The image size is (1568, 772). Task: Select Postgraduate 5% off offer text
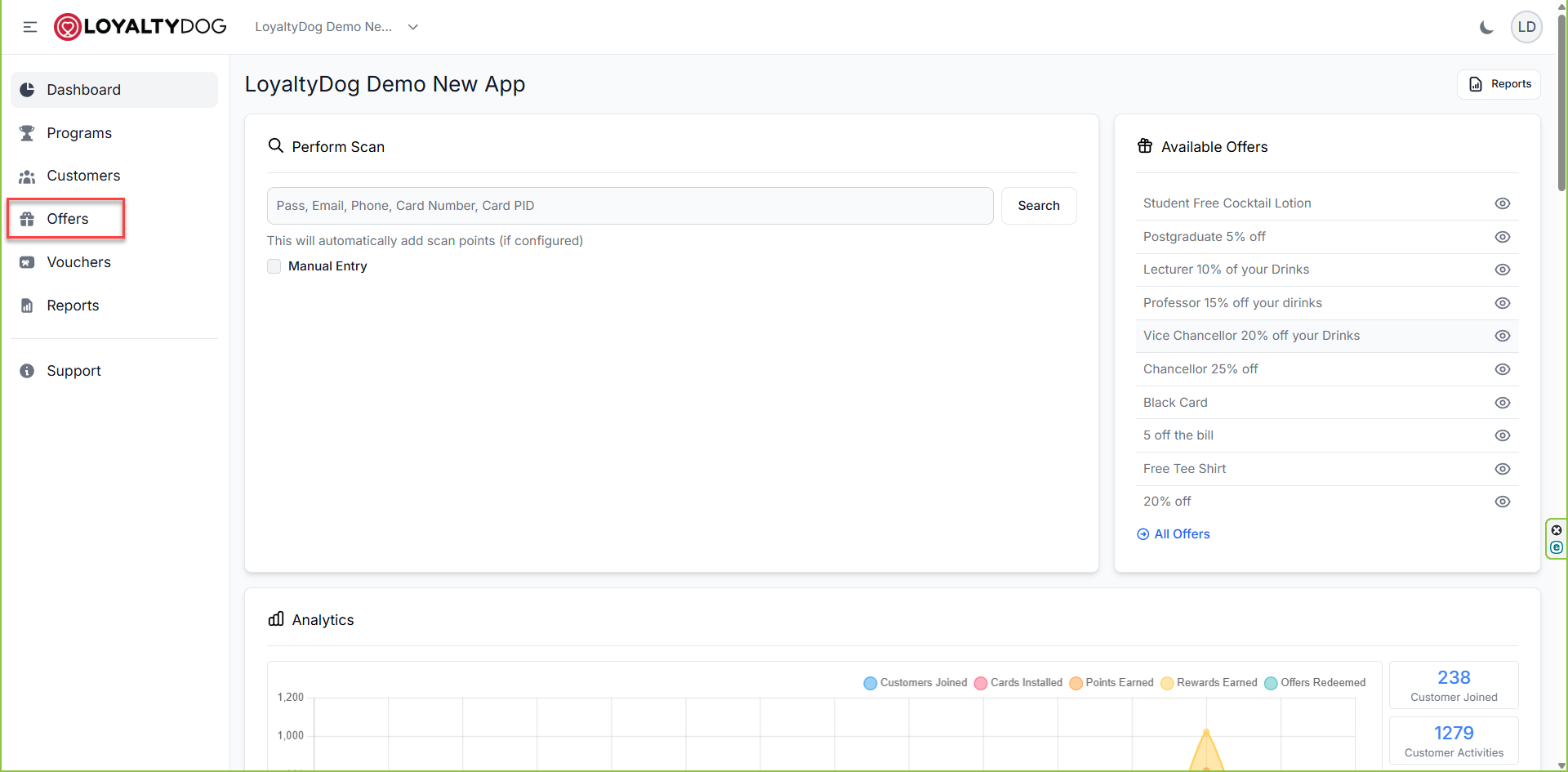[x=1204, y=237]
